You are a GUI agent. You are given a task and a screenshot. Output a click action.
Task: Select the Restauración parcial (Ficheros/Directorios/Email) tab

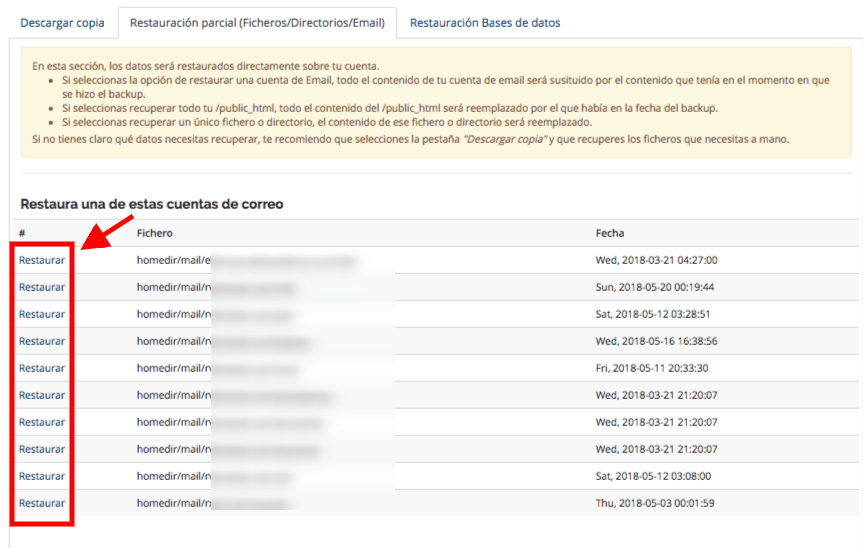tap(256, 22)
